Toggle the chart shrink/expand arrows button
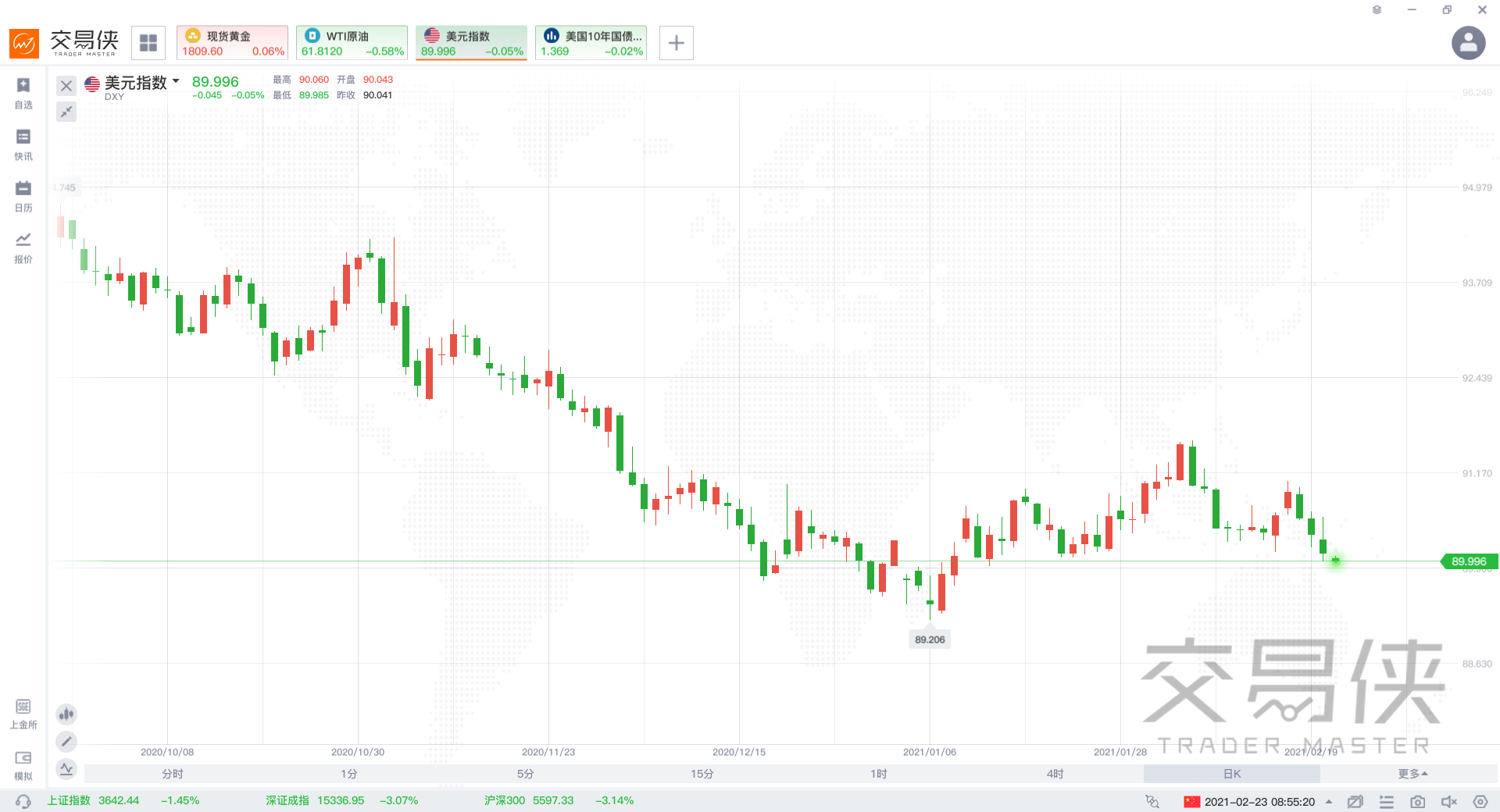This screenshot has height=812, width=1500. click(x=66, y=112)
